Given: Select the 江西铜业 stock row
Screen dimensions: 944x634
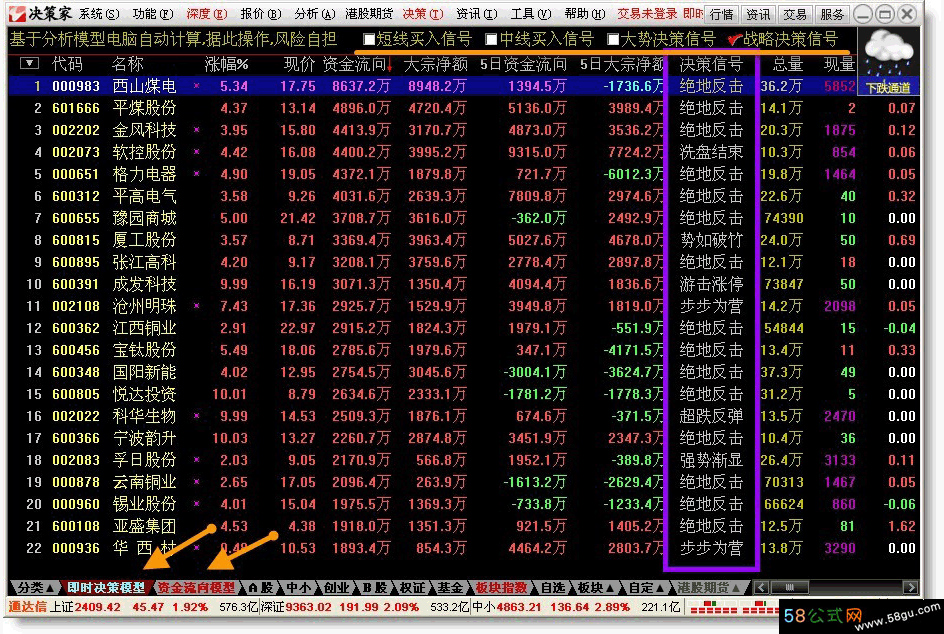Looking at the screenshot, I should click(x=462, y=328).
